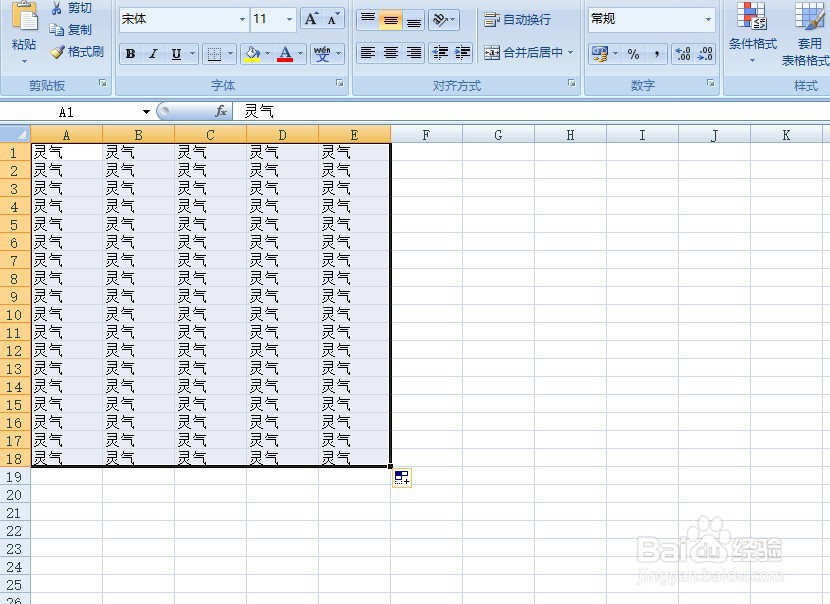Increase font size with large A icon
This screenshot has width=830, height=604.
click(x=311, y=20)
